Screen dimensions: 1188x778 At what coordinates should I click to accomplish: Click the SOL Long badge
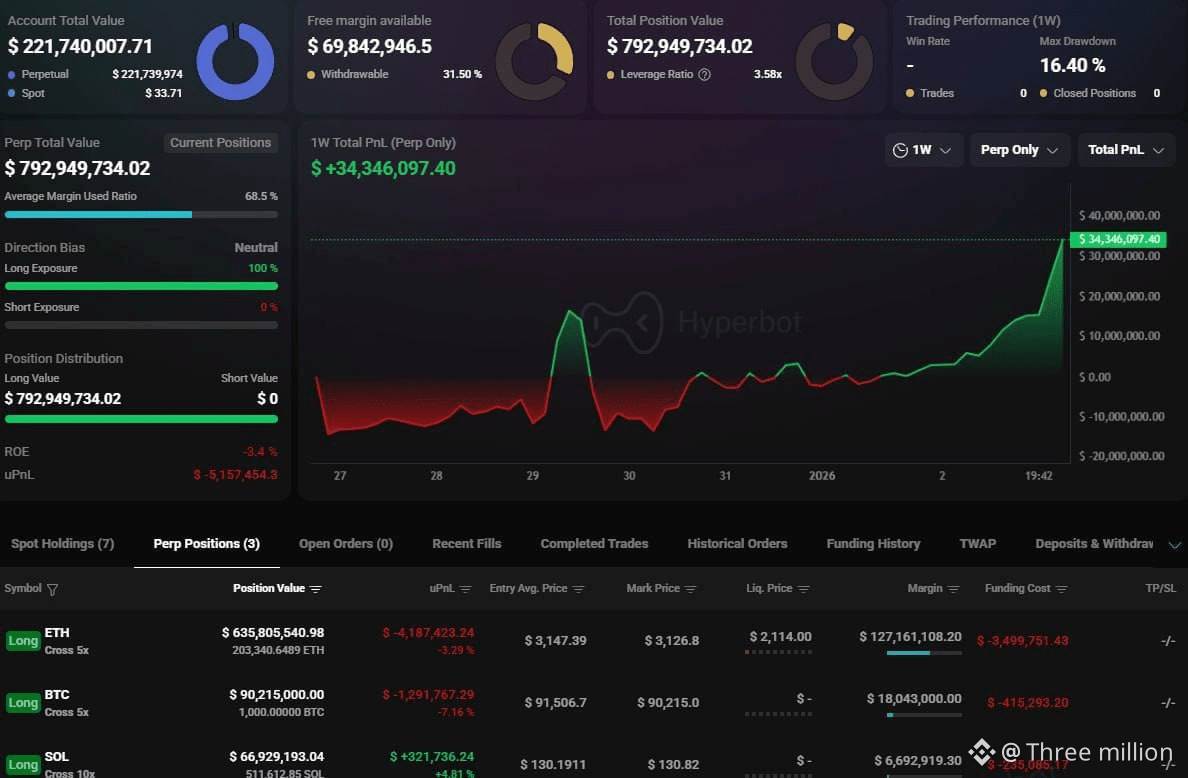[23, 765]
